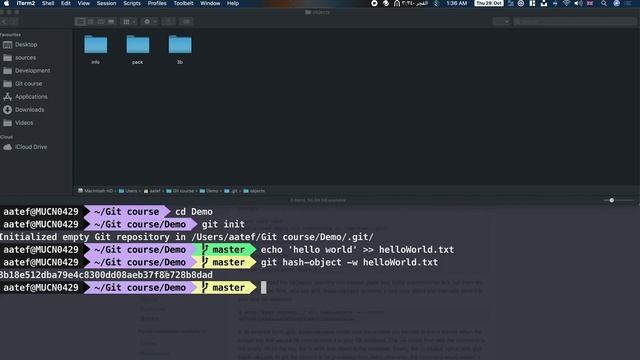Open the 3b folder in Finder

(180, 45)
